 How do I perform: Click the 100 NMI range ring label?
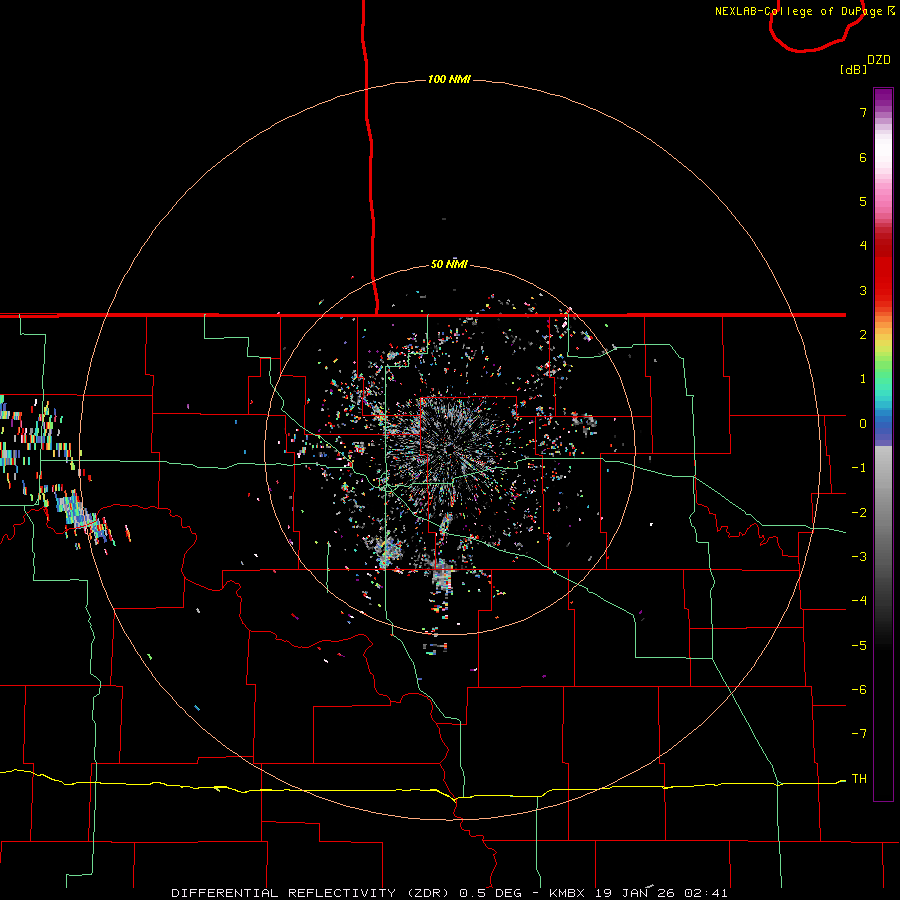pyautogui.click(x=449, y=79)
